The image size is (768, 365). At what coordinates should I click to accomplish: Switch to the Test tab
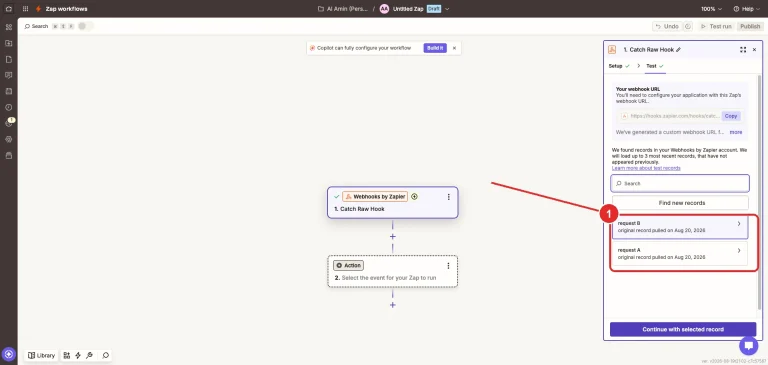coord(655,66)
